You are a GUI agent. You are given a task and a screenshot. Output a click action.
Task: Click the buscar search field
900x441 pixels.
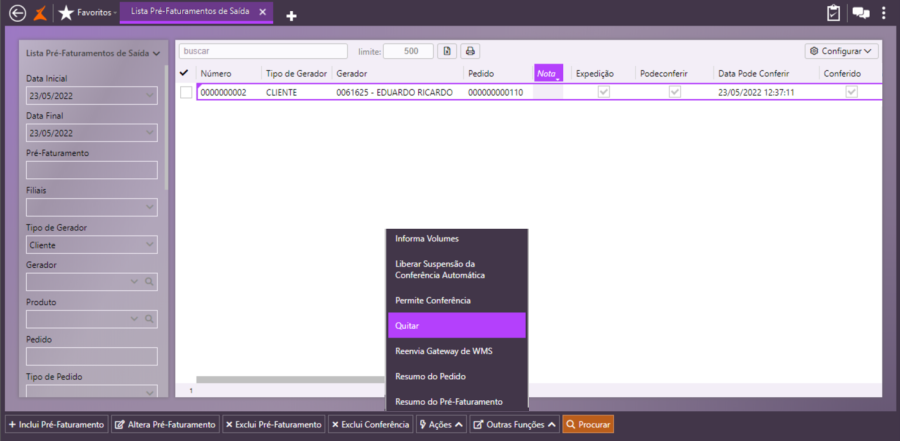[x=263, y=51]
